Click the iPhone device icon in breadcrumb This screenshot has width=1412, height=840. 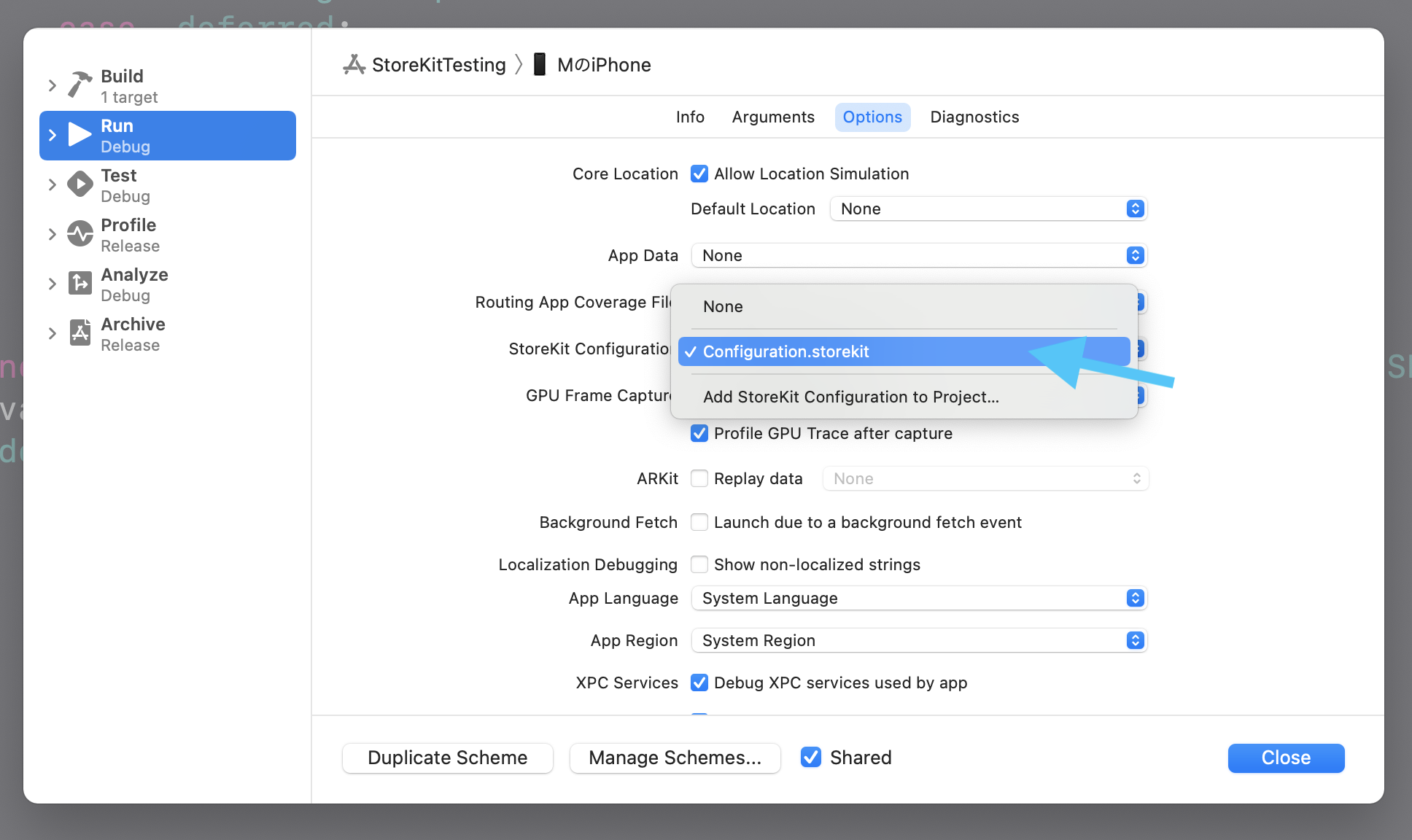point(540,64)
